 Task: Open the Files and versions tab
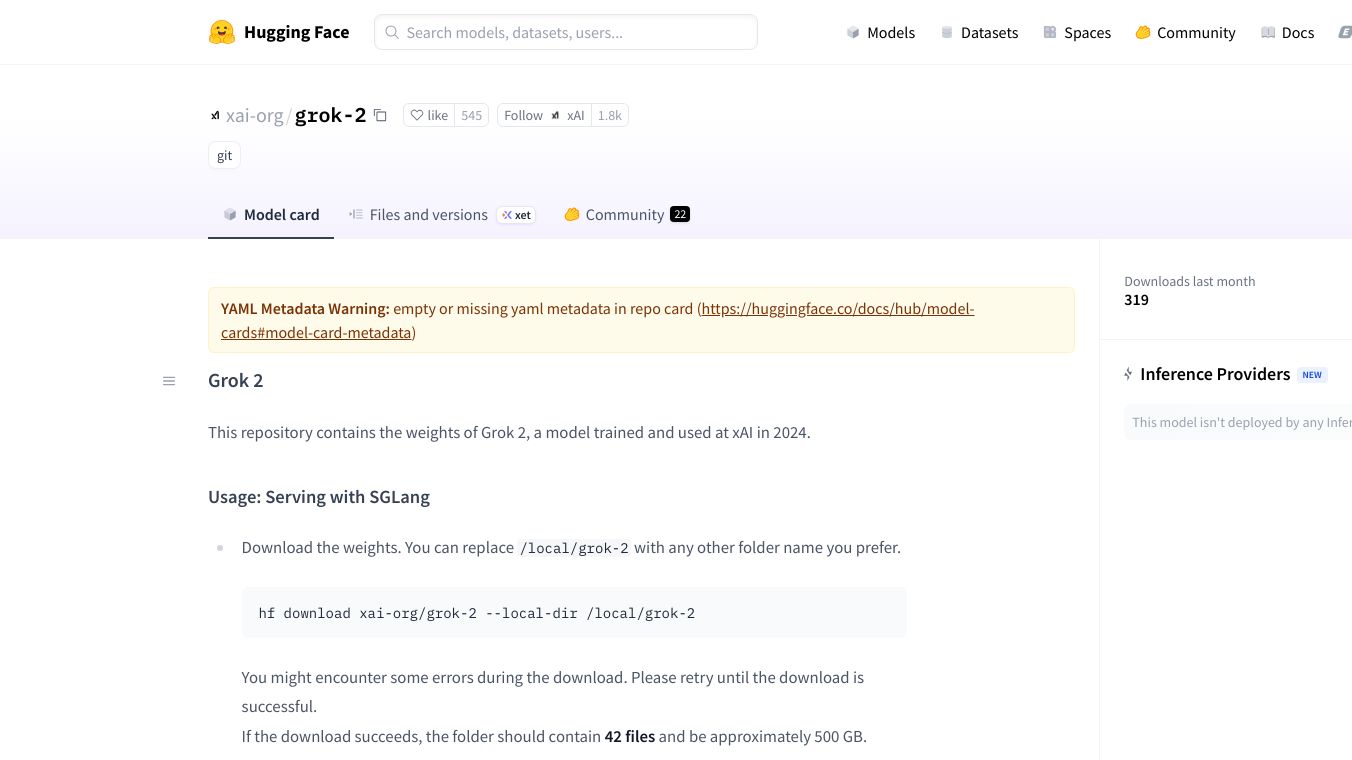point(428,215)
